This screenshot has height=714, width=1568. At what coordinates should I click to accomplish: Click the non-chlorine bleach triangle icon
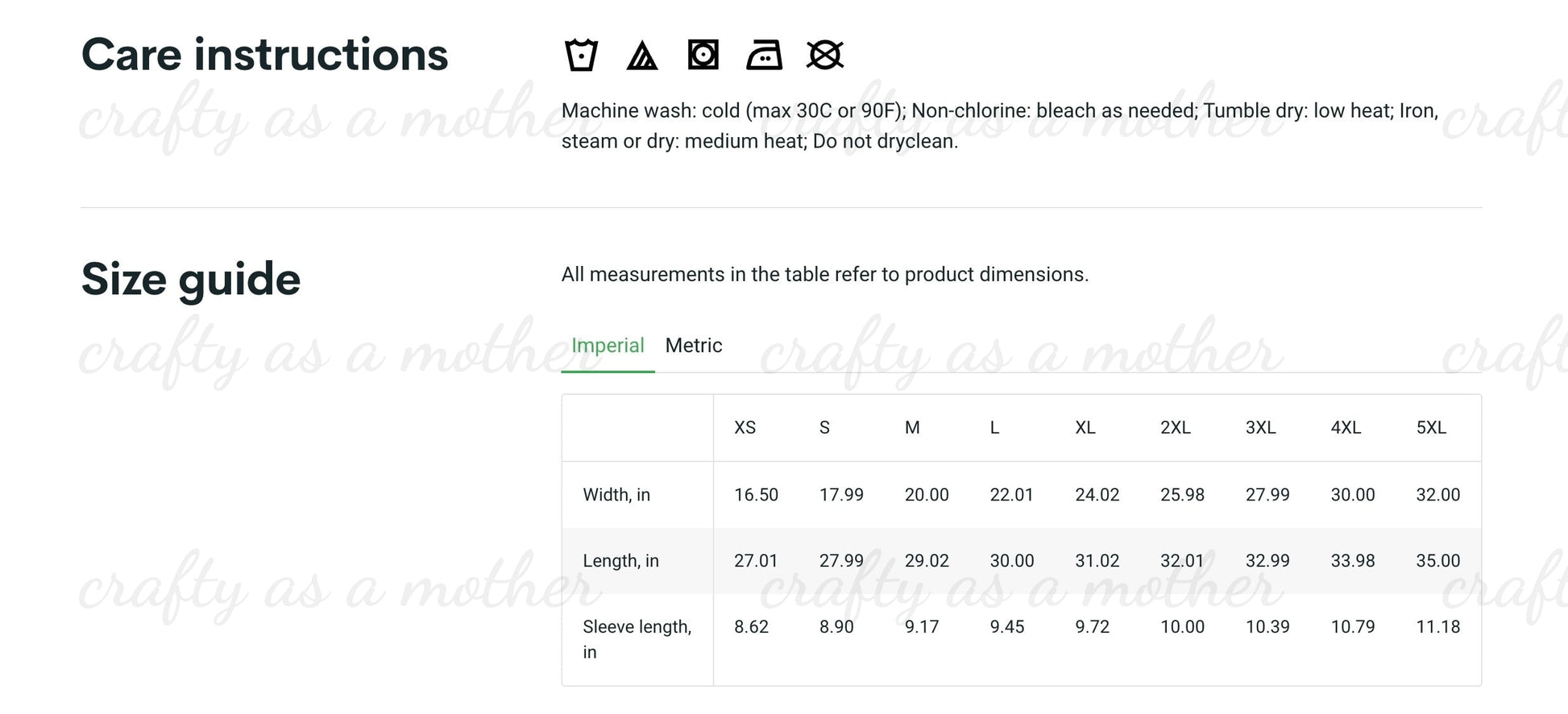[642, 56]
